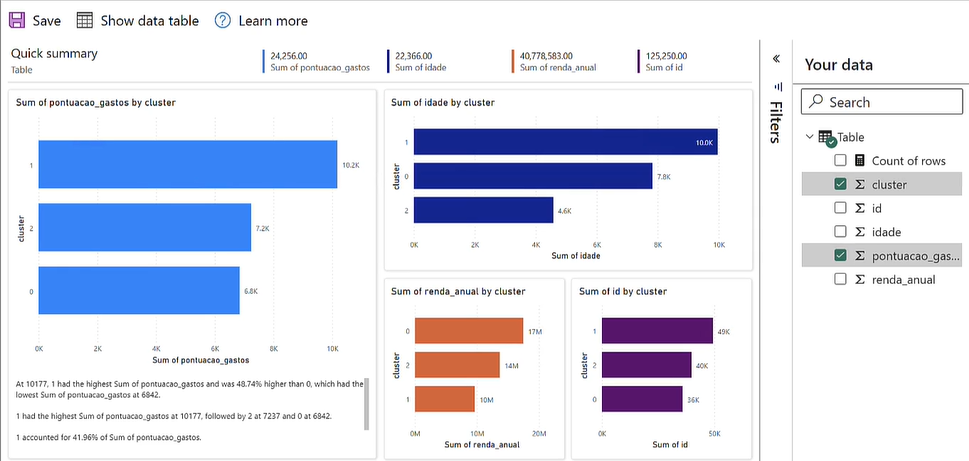Click the insights text scrollbar in pontuacao_gastos chart
969x461 pixels.
pos(366,404)
